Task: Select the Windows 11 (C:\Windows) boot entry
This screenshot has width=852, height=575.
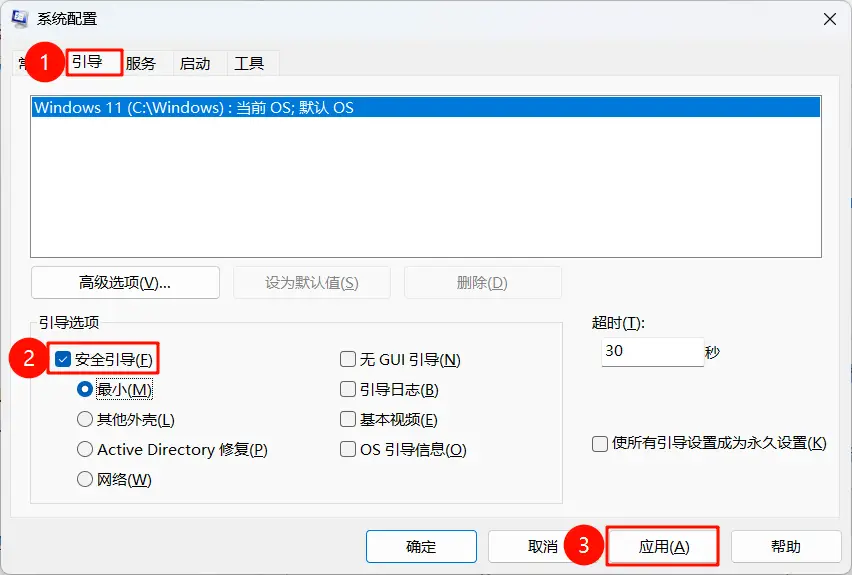Action: (x=426, y=107)
